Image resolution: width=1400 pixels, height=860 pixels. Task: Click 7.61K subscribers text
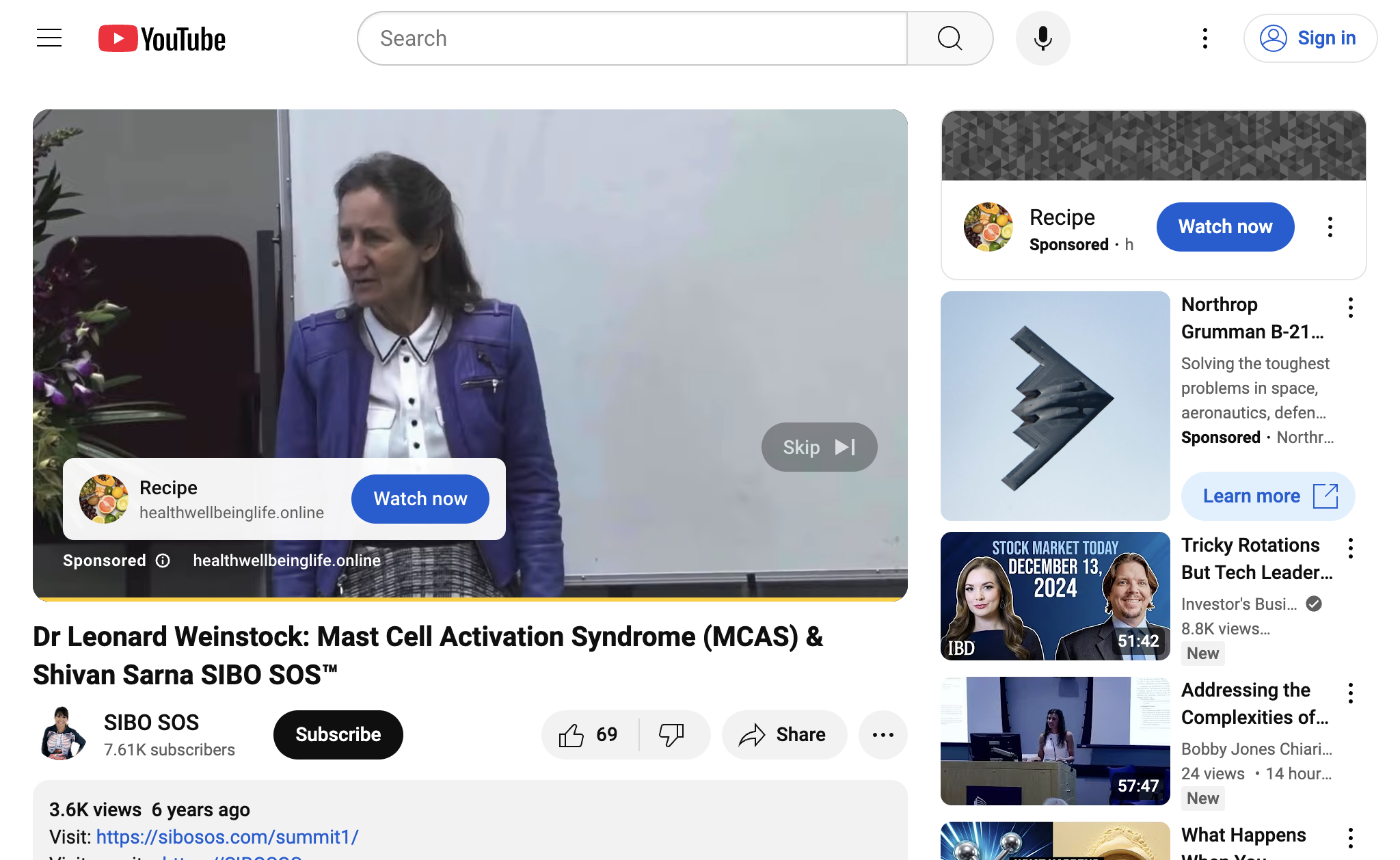pos(170,750)
